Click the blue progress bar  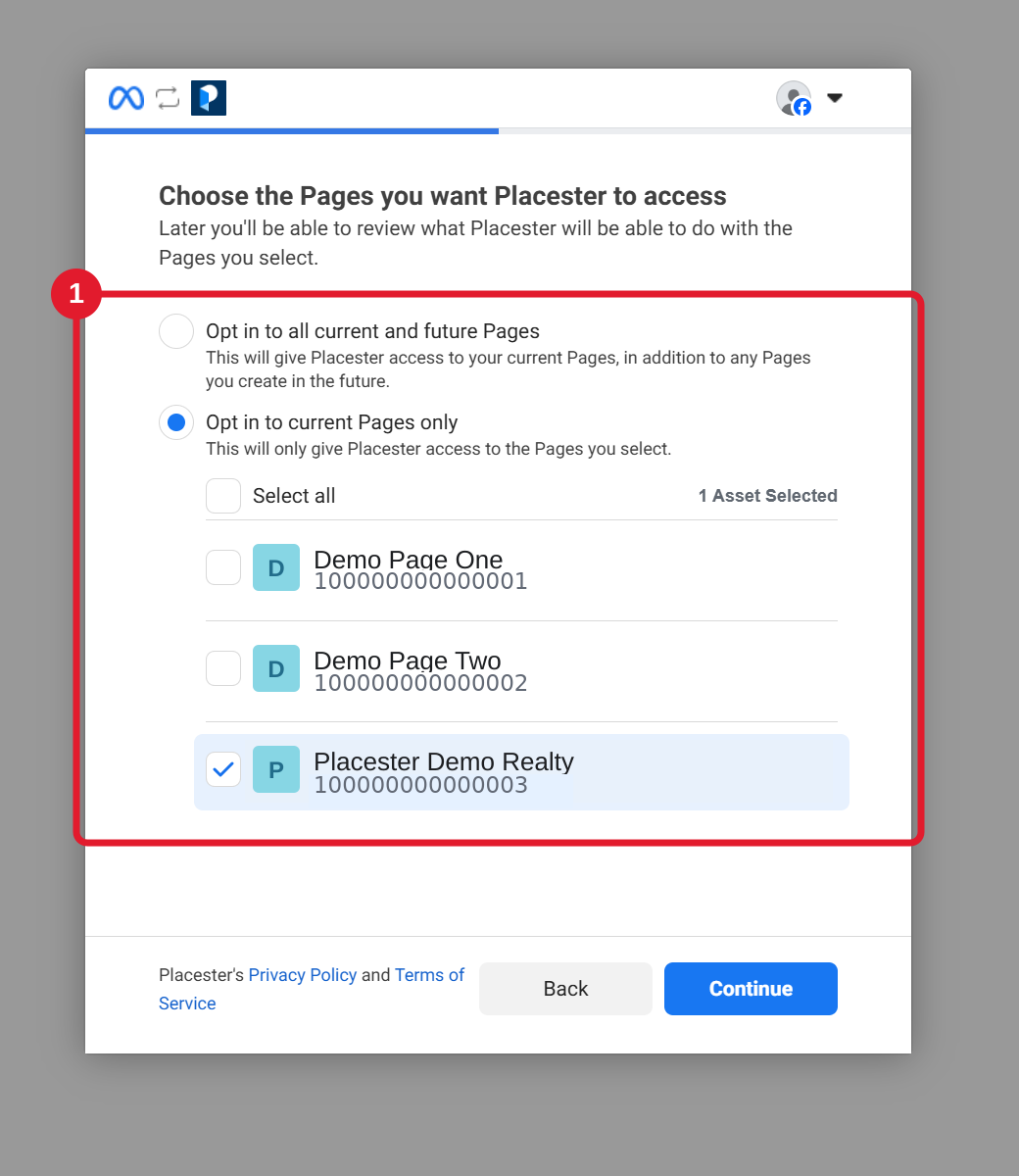pos(292,130)
